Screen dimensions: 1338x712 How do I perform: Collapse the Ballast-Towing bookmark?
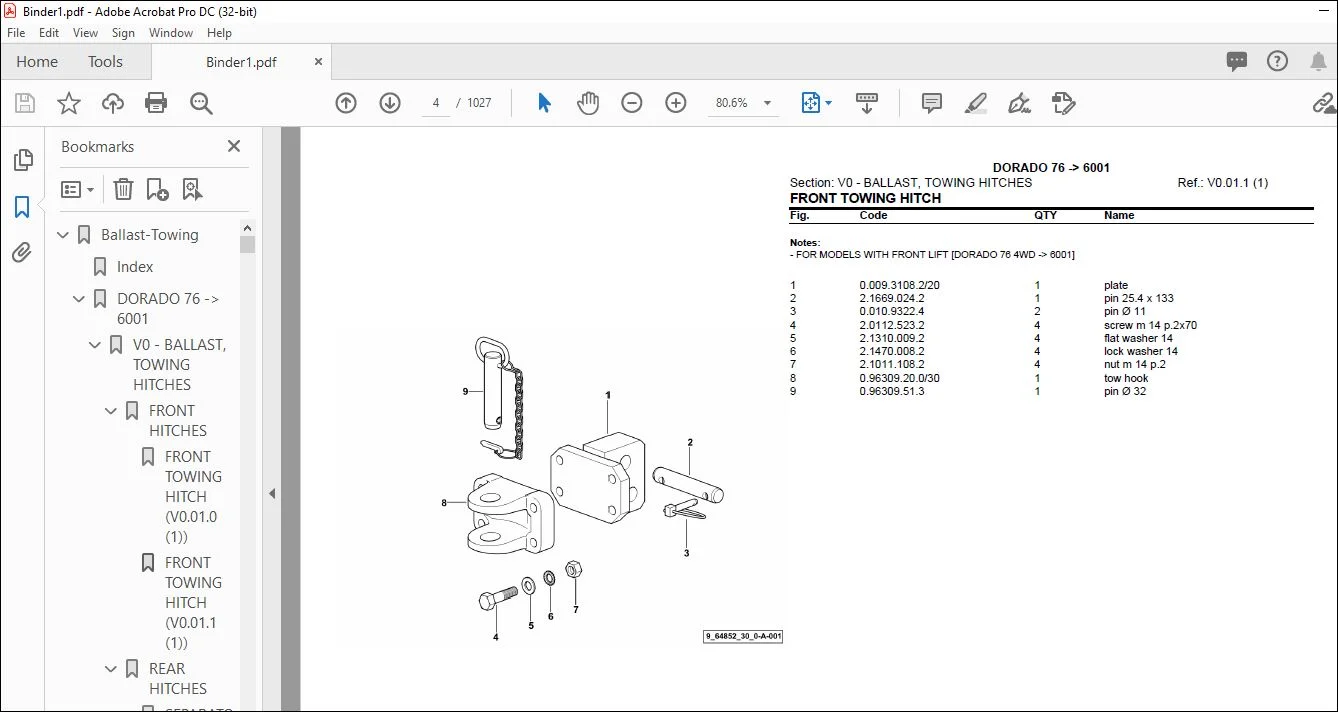tap(64, 235)
